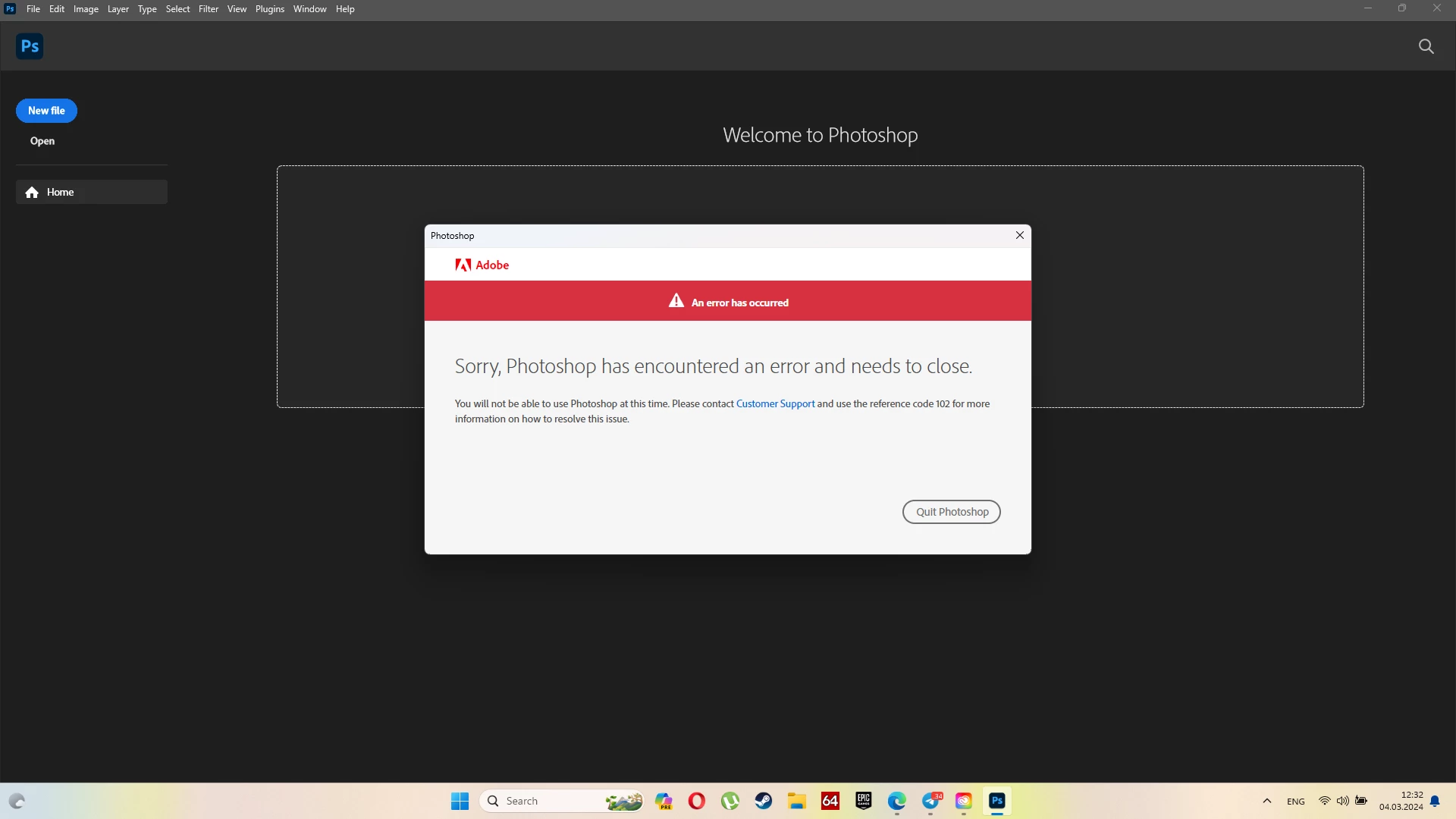
Task: Launch Epic Games from the taskbar
Action: 863,801
